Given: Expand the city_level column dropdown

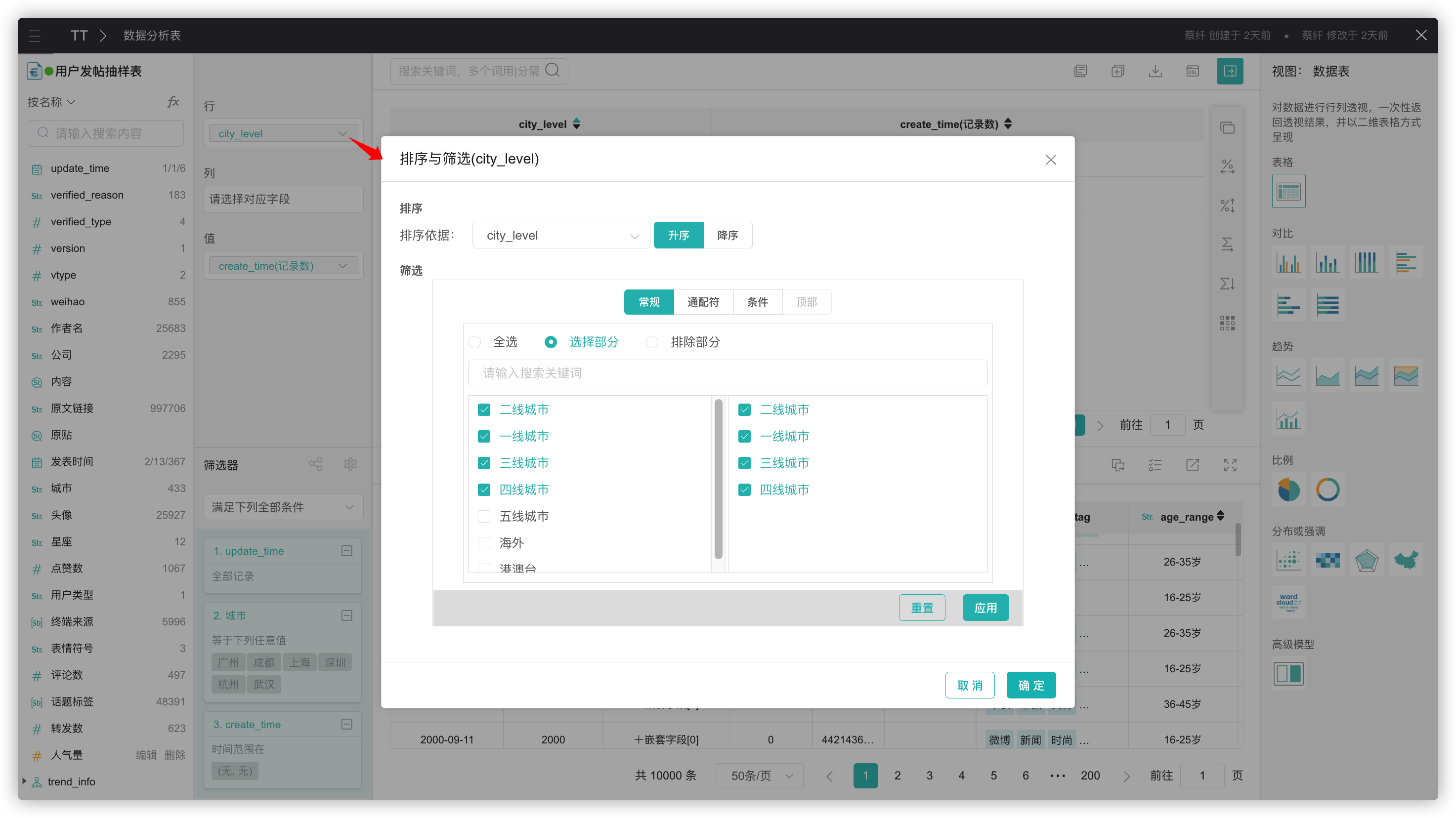Looking at the screenshot, I should tap(343, 133).
